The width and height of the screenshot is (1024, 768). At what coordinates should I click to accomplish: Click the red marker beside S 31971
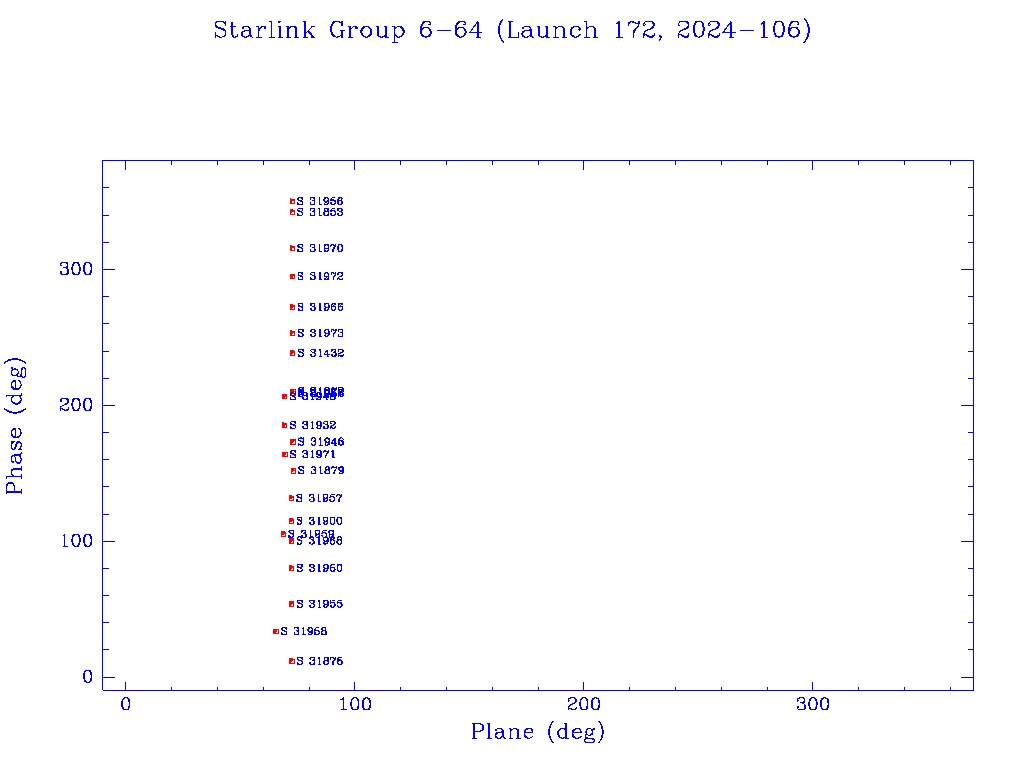click(285, 455)
